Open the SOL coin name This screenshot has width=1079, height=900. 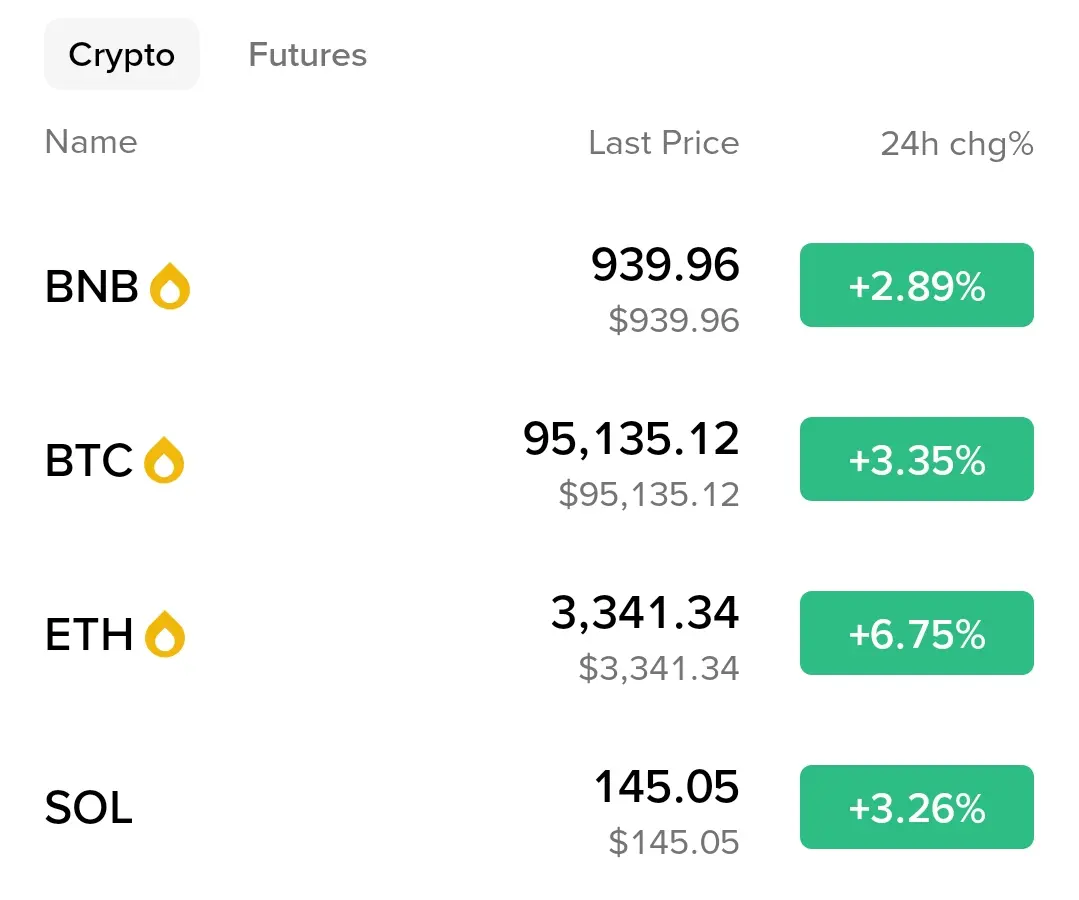pyautogui.click(x=89, y=808)
